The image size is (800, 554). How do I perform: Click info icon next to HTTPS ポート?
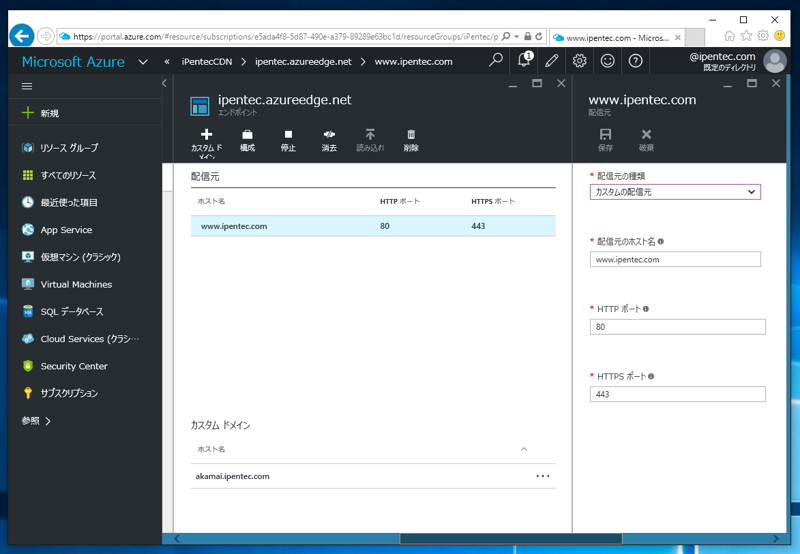click(x=651, y=376)
